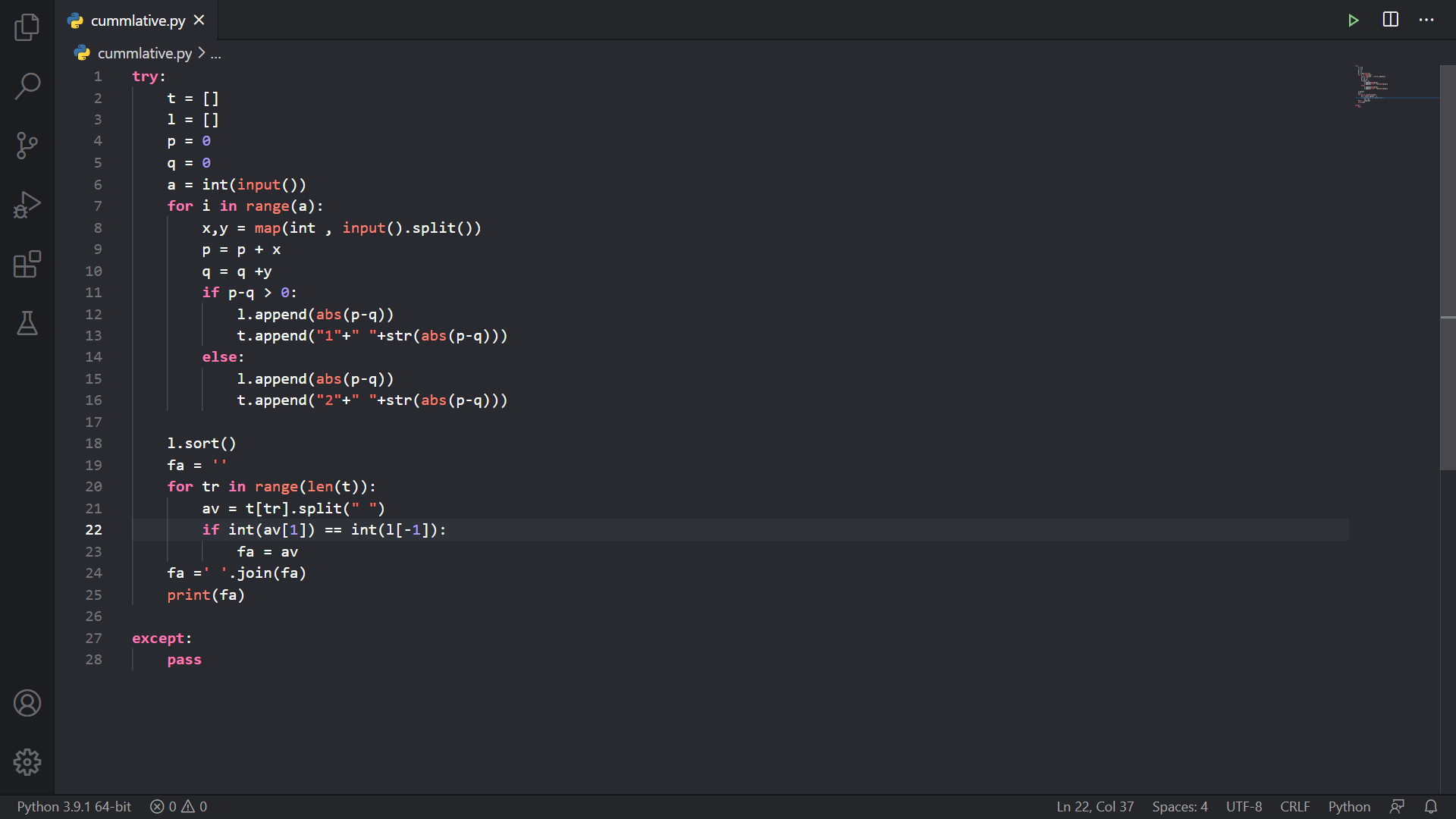Image resolution: width=1456 pixels, height=819 pixels.
Task: Open the Extensions marketplace view
Action: pyautogui.click(x=27, y=264)
